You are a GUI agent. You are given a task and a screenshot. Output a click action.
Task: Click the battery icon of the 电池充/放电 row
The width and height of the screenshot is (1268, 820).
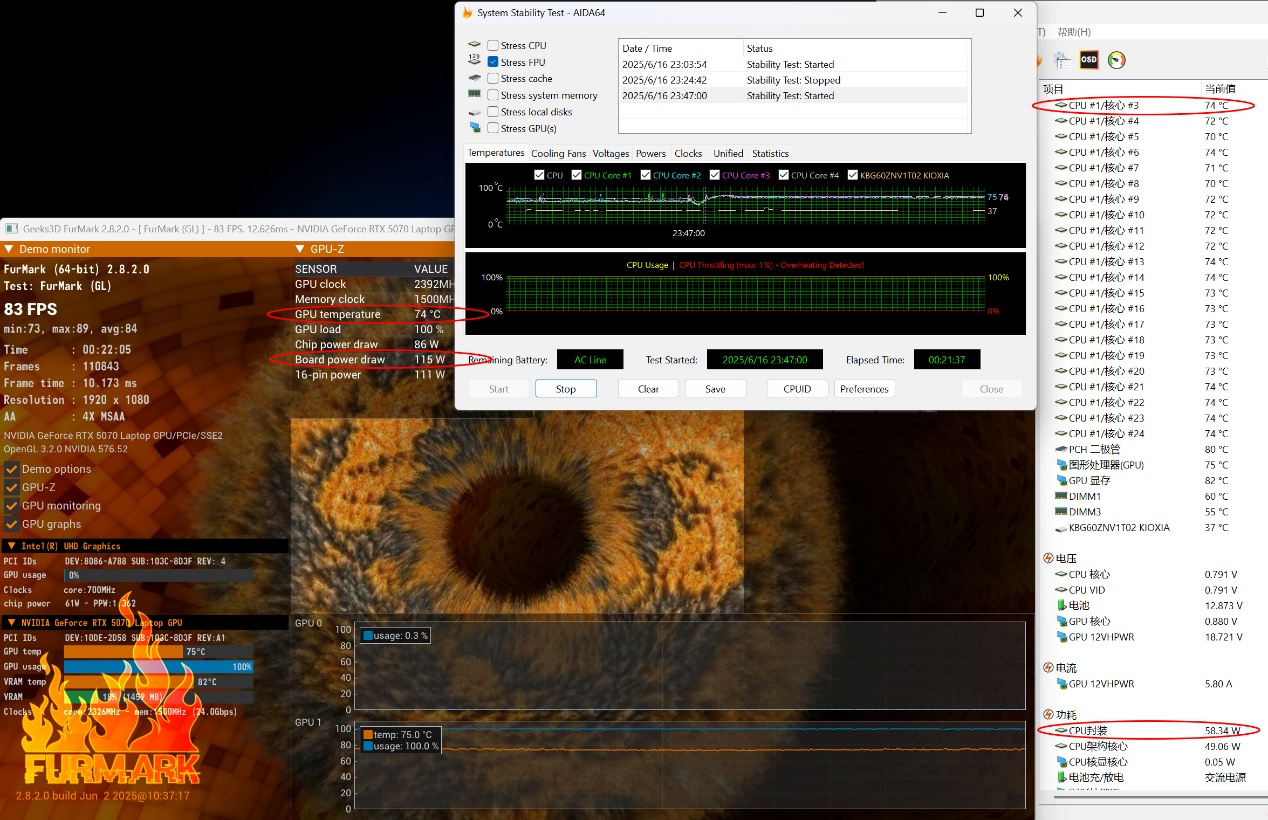tap(1061, 777)
